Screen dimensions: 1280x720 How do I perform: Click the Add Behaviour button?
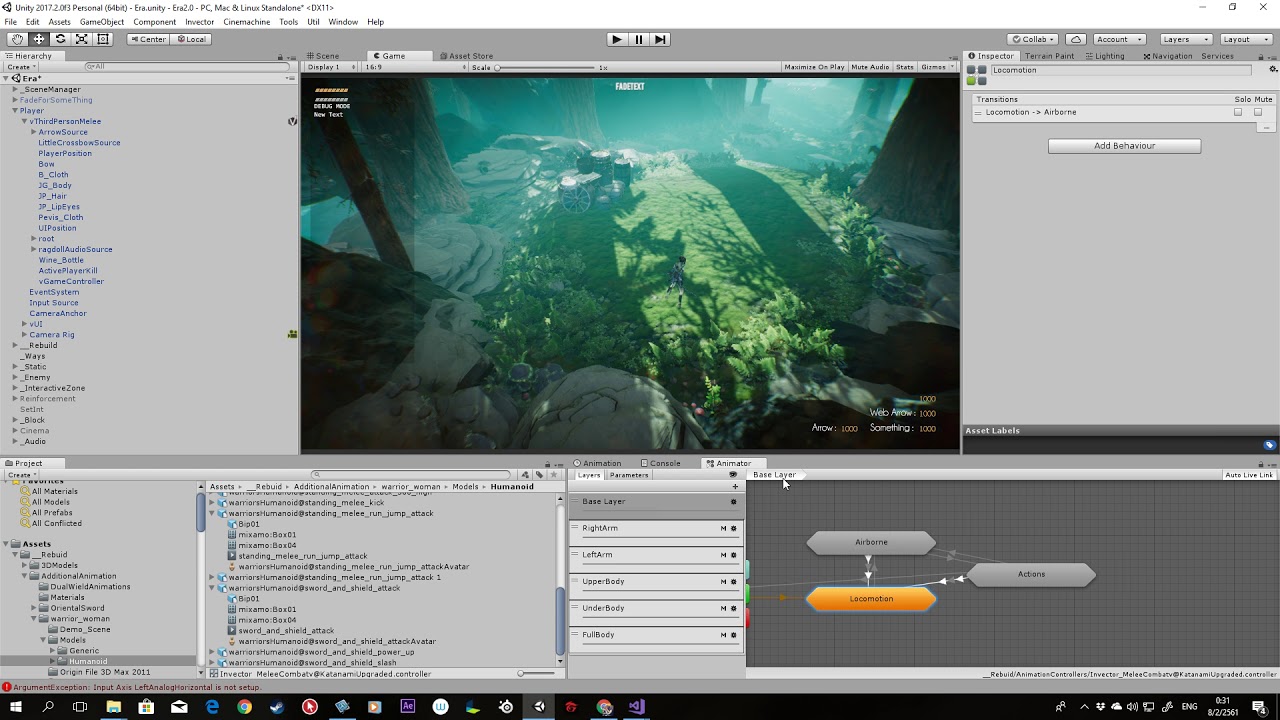(x=1124, y=146)
